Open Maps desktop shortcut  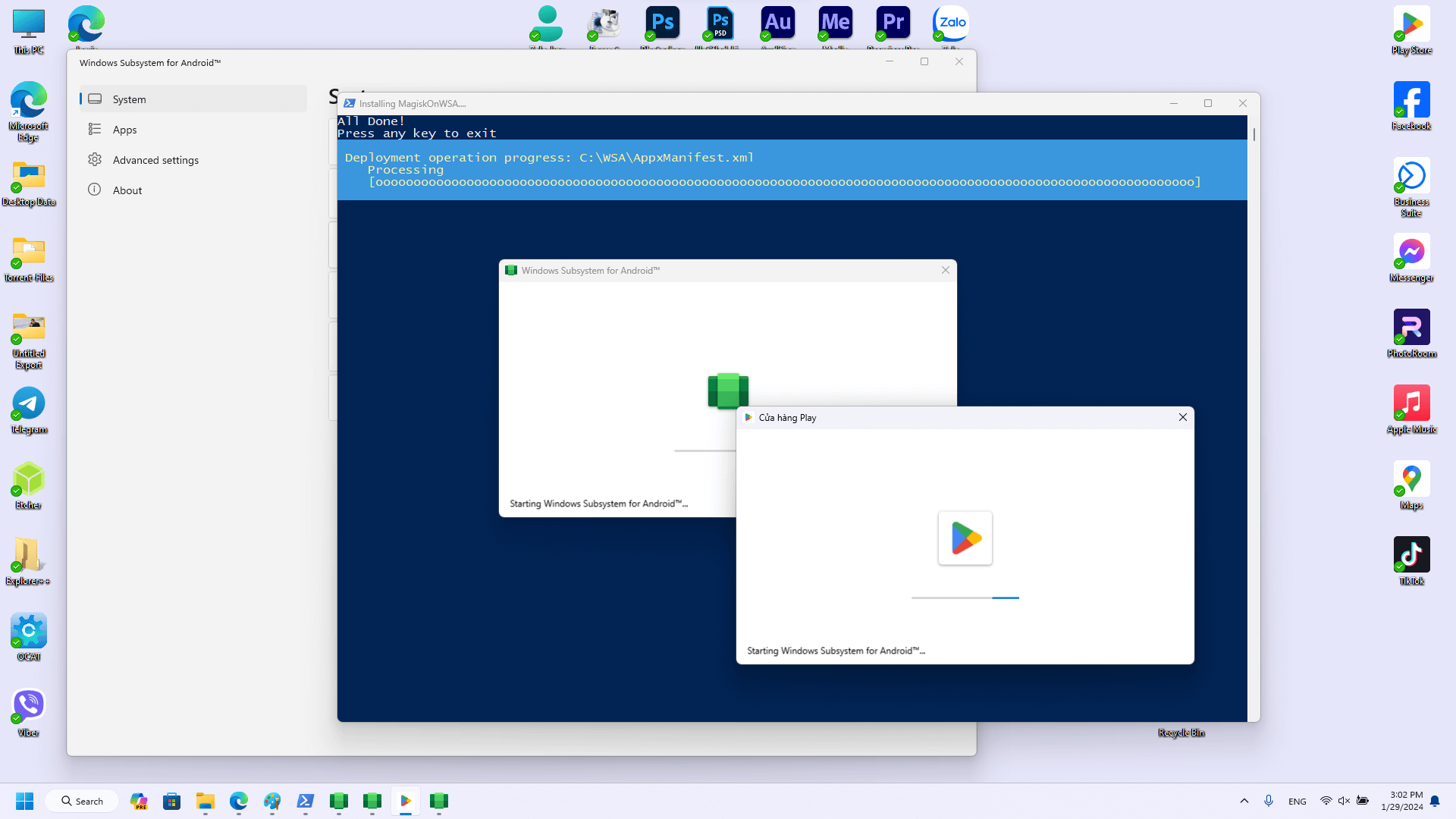[1411, 485]
